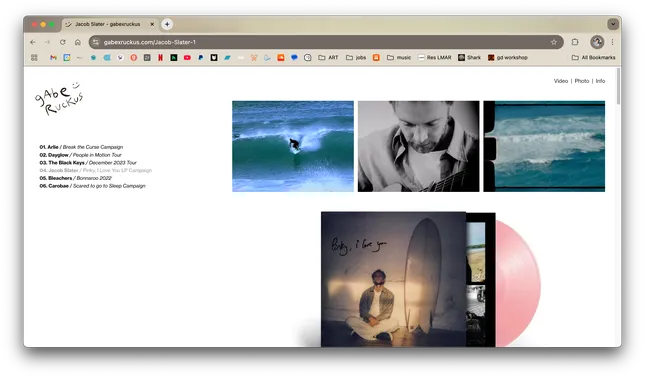Image resolution: width=645 pixels, height=378 pixels.
Task: Open the black and green terminal-style icon bookmark
Action: 174,58
